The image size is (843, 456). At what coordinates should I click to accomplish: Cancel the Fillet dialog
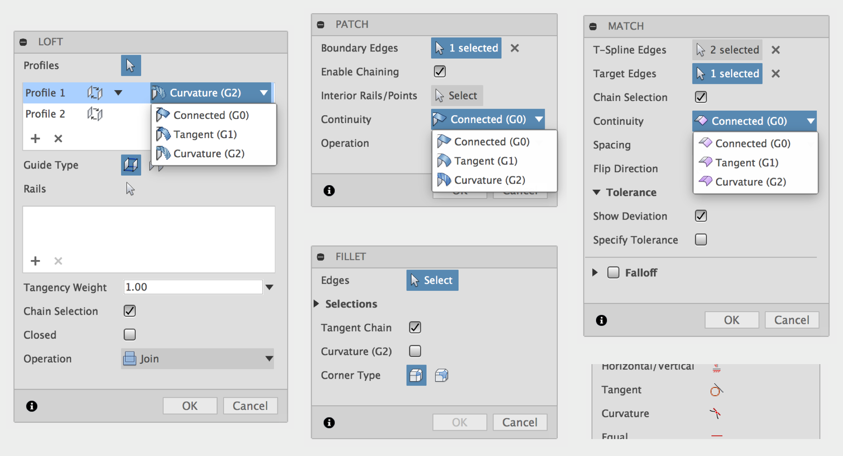pos(519,422)
